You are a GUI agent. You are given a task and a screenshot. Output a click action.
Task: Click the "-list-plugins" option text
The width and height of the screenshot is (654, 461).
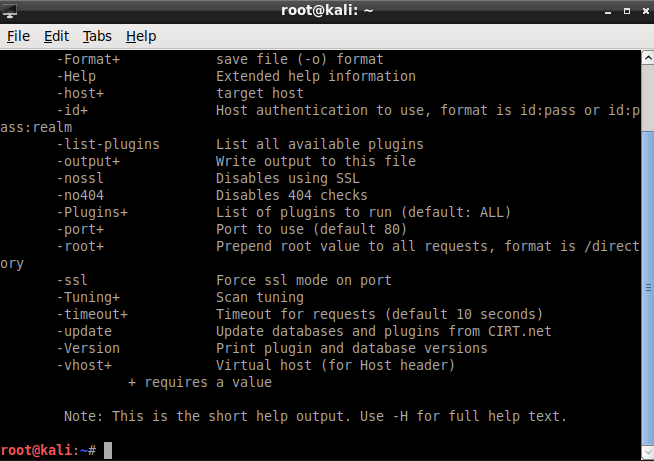(108, 144)
